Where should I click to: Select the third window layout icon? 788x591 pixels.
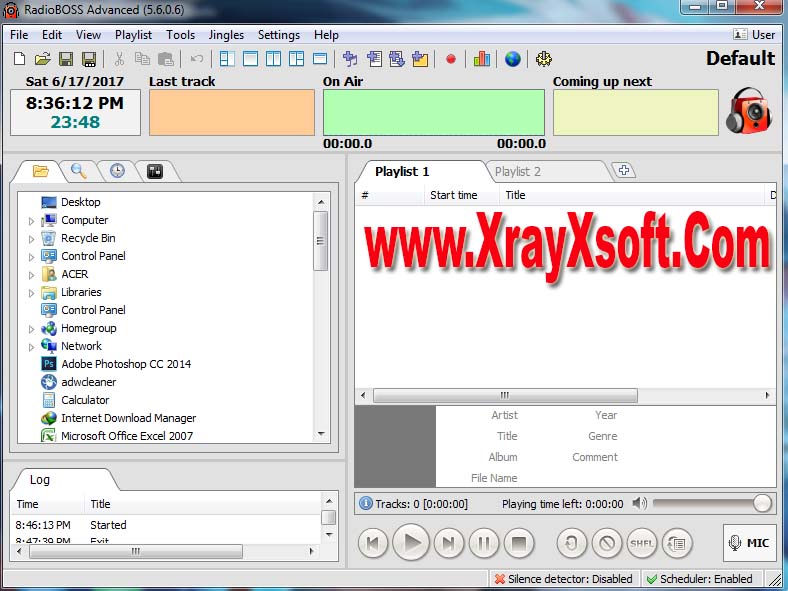(273, 59)
